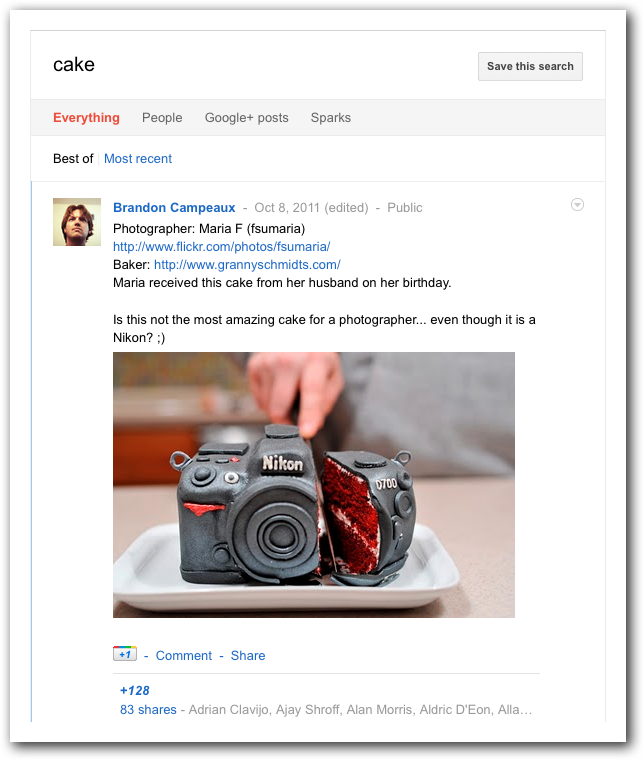Image resolution: width=644 pixels, height=760 pixels.
Task: Switch to the Sparks tab
Action: (x=330, y=118)
